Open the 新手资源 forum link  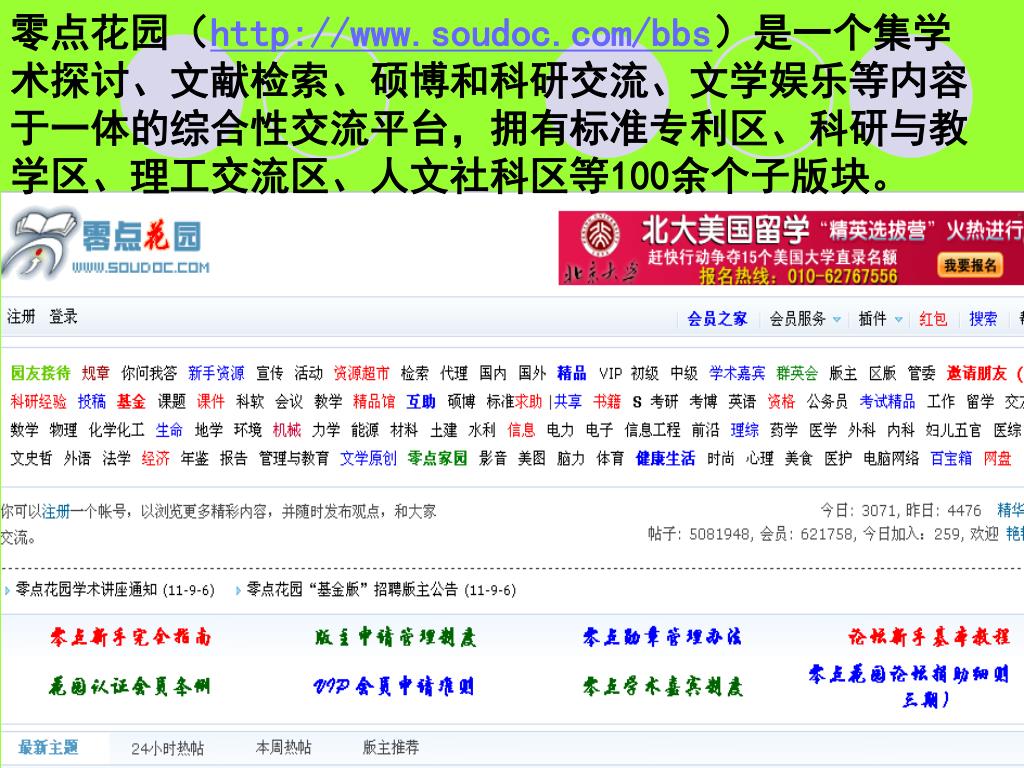coord(216,373)
